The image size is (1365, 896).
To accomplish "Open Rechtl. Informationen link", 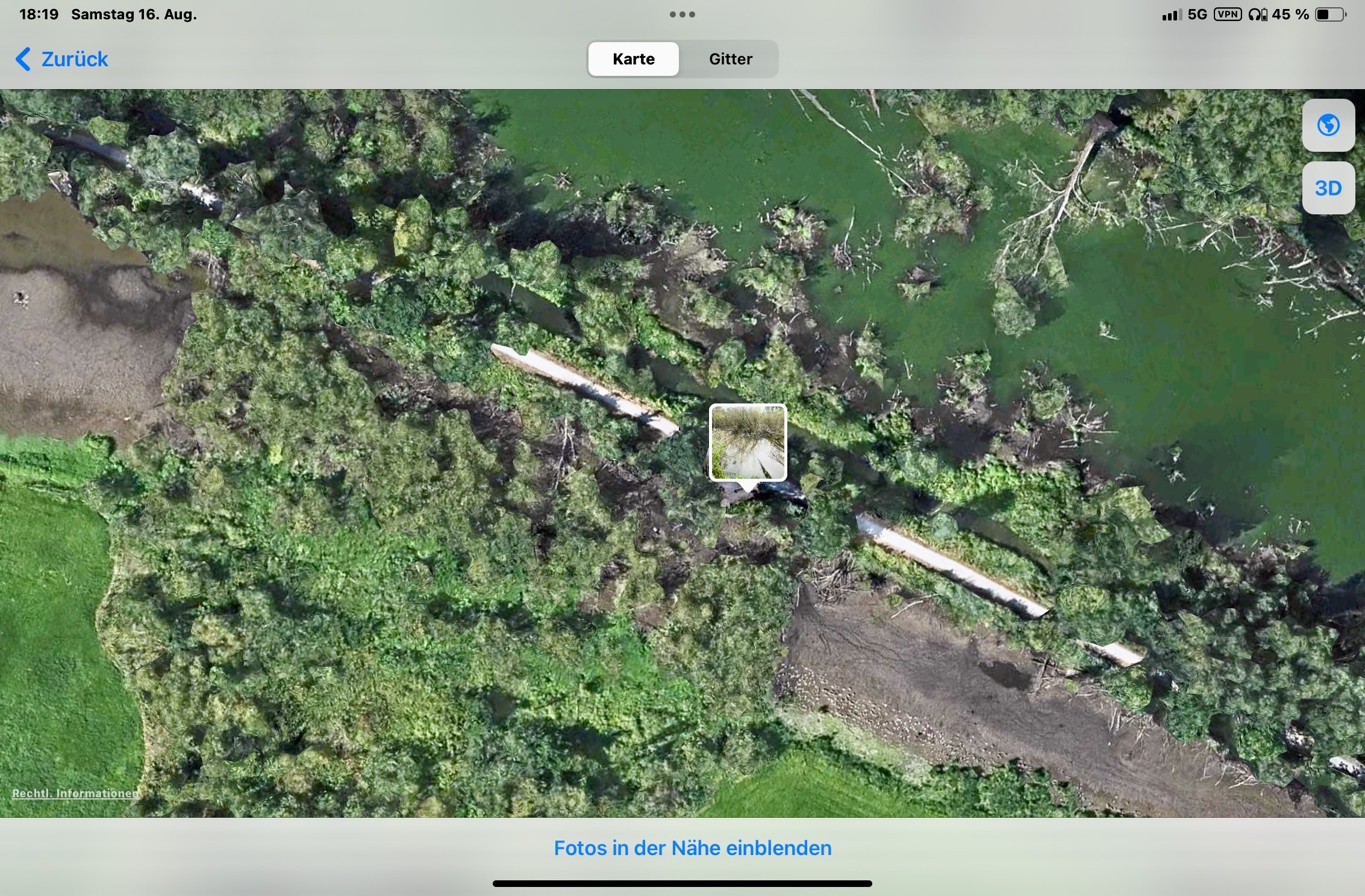I will click(x=76, y=793).
